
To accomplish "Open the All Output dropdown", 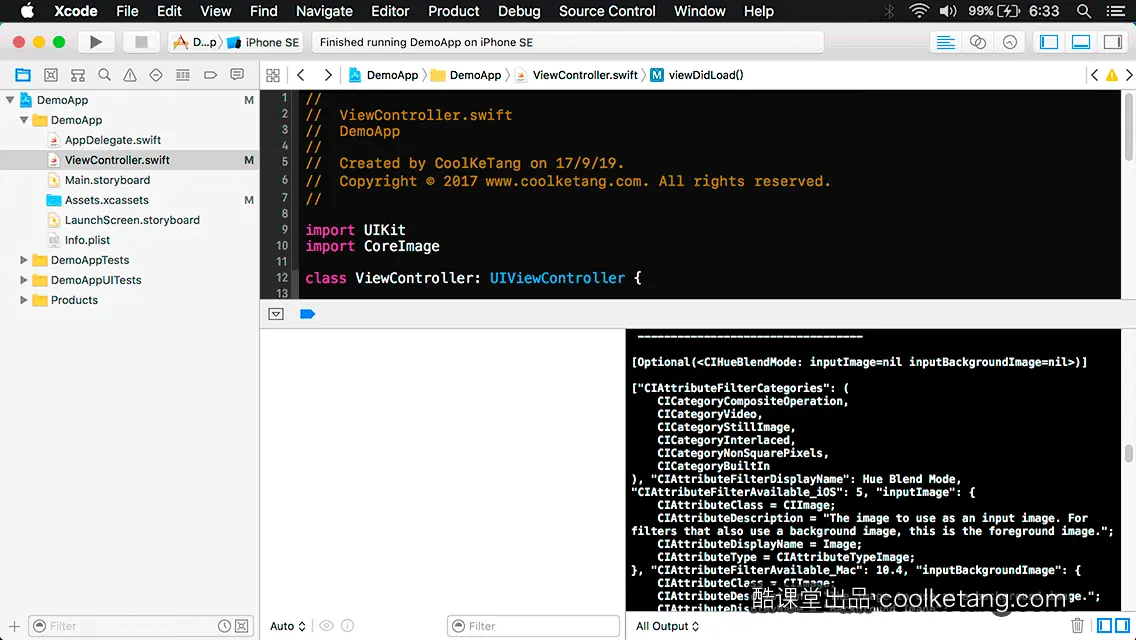I will click(x=667, y=626).
